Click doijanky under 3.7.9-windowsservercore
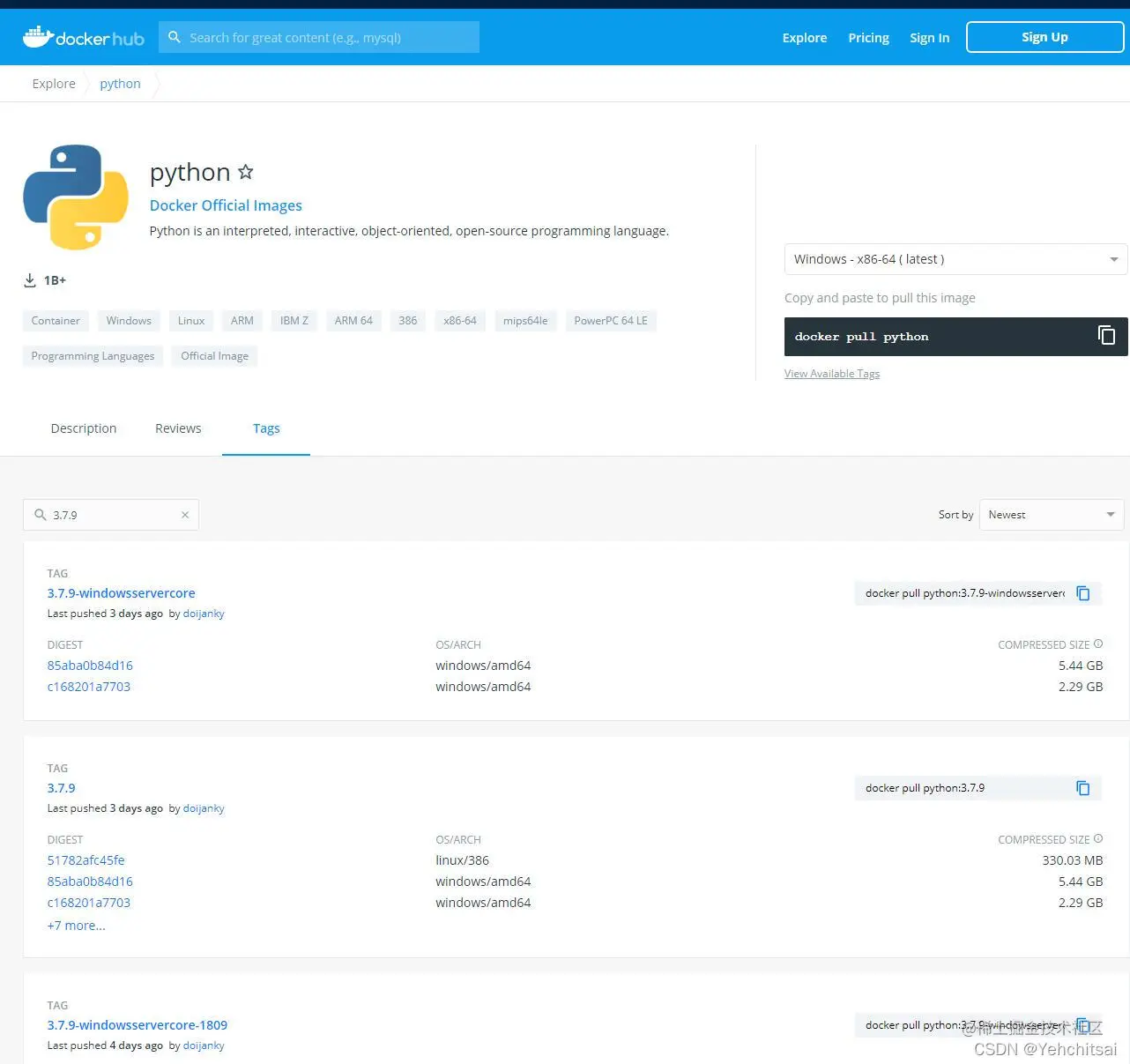The height and width of the screenshot is (1064, 1130). click(204, 614)
